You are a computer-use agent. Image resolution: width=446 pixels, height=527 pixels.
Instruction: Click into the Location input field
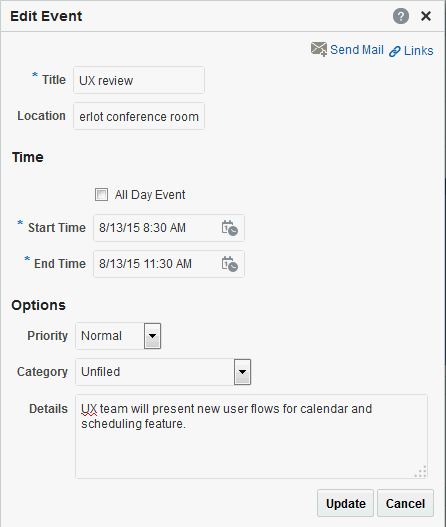[139, 116]
